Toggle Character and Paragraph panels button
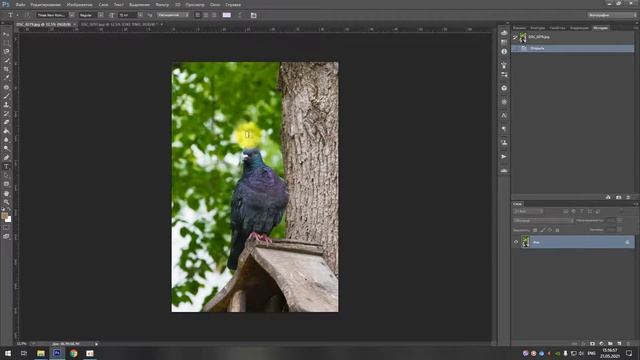 tap(253, 15)
